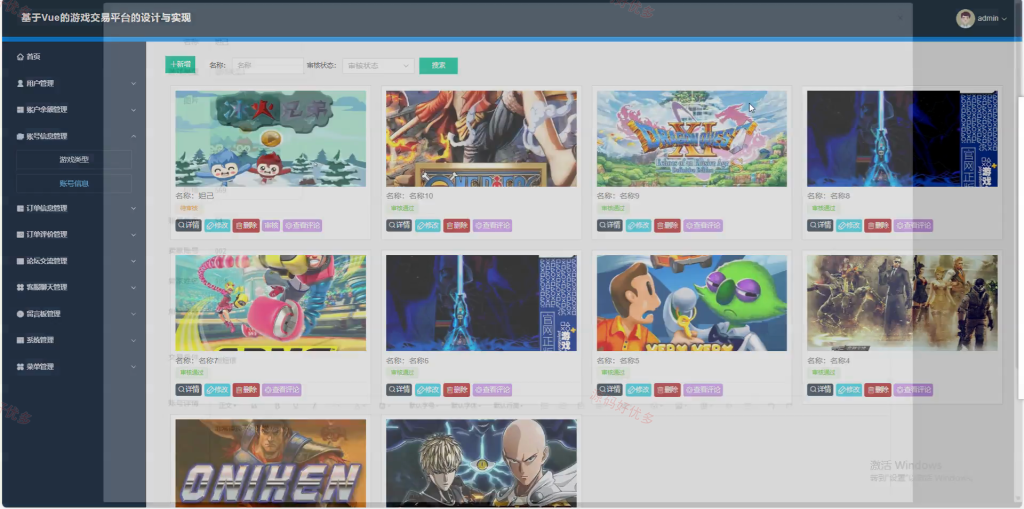
Task: Click the 账户余额管理 sidebar icon
Action: click(x=20, y=110)
